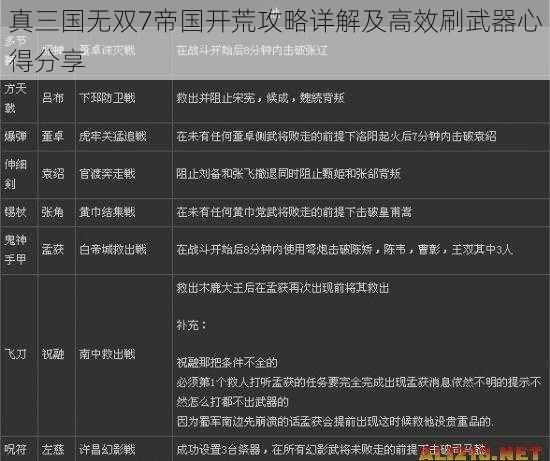Click condition 在战斗开始后8分钟内击破张辽
Screen dimensions: 550x461
(252, 51)
